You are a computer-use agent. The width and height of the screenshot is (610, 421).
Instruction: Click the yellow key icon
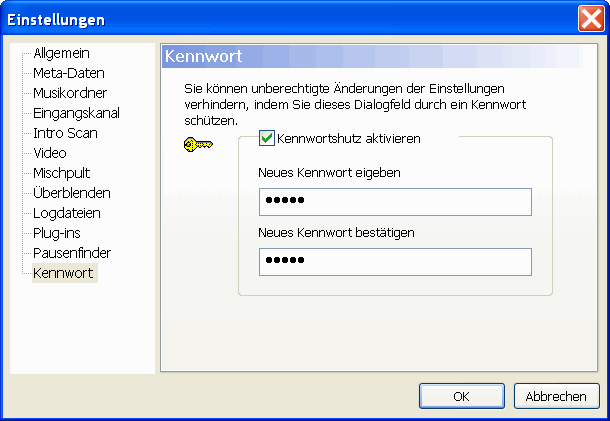click(198, 144)
